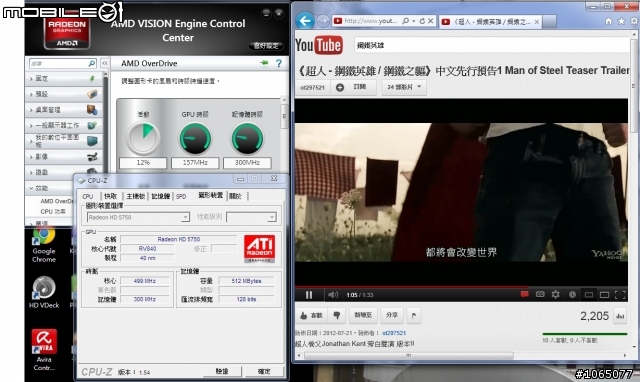Click the Add to button below the video
The width and height of the screenshot is (640, 382).
[x=363, y=315]
